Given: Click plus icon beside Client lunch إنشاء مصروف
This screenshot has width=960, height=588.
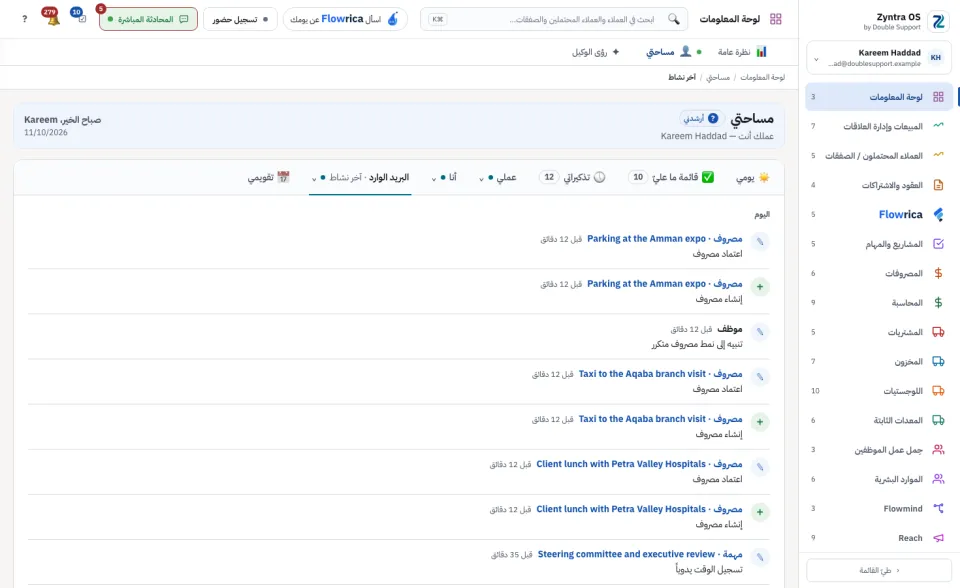Looking at the screenshot, I should pos(760,511).
